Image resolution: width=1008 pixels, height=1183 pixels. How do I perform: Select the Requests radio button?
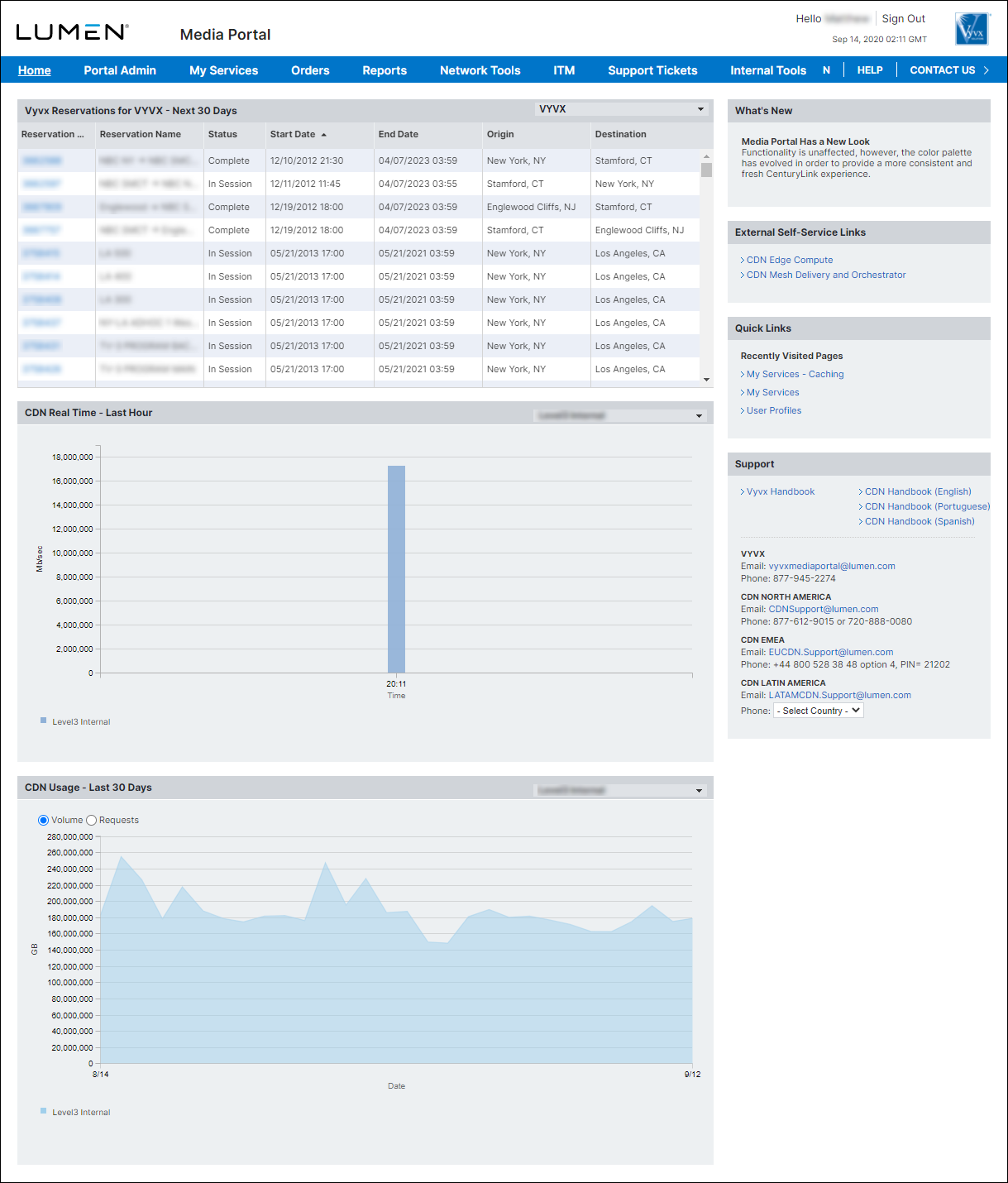[92, 820]
